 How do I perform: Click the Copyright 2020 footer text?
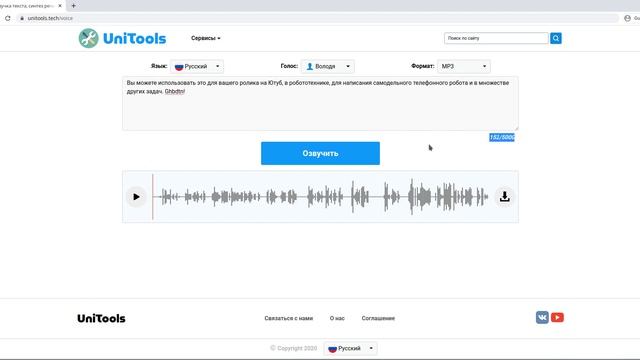(293, 348)
